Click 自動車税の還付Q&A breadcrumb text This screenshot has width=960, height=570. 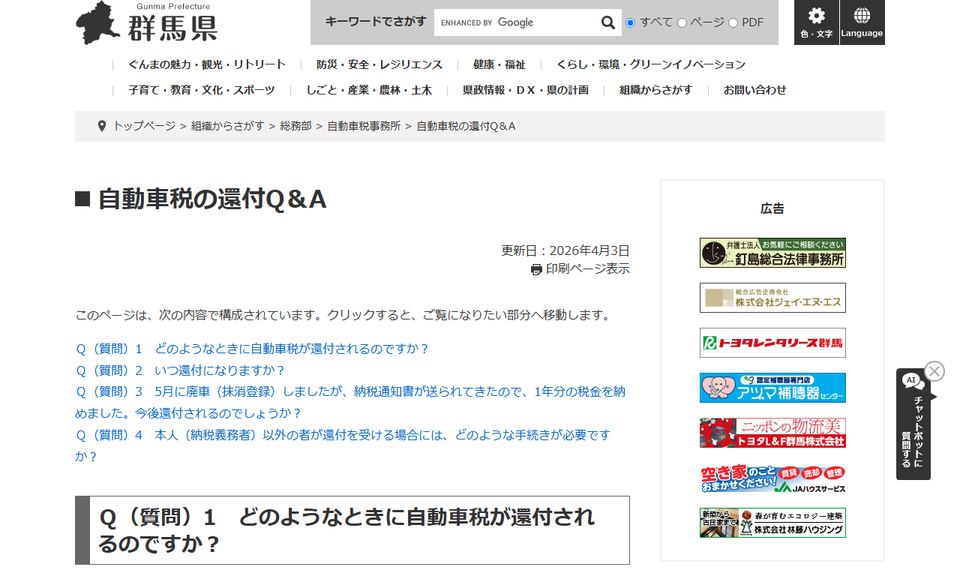pyautogui.click(x=466, y=126)
